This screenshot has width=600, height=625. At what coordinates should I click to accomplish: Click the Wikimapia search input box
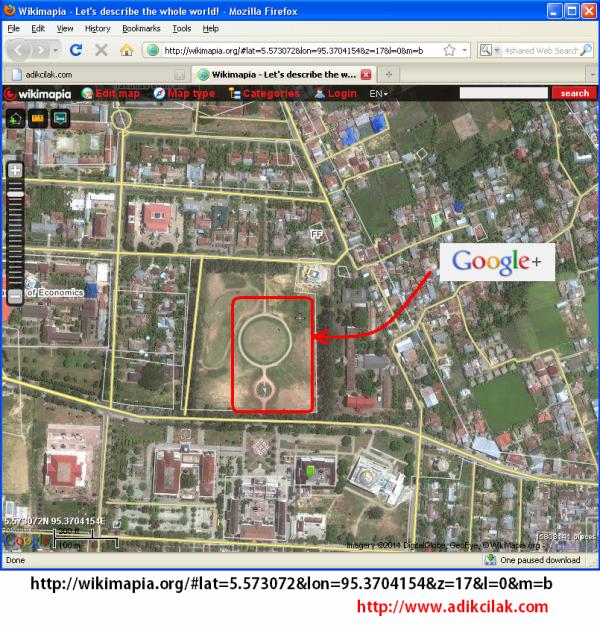tap(504, 93)
